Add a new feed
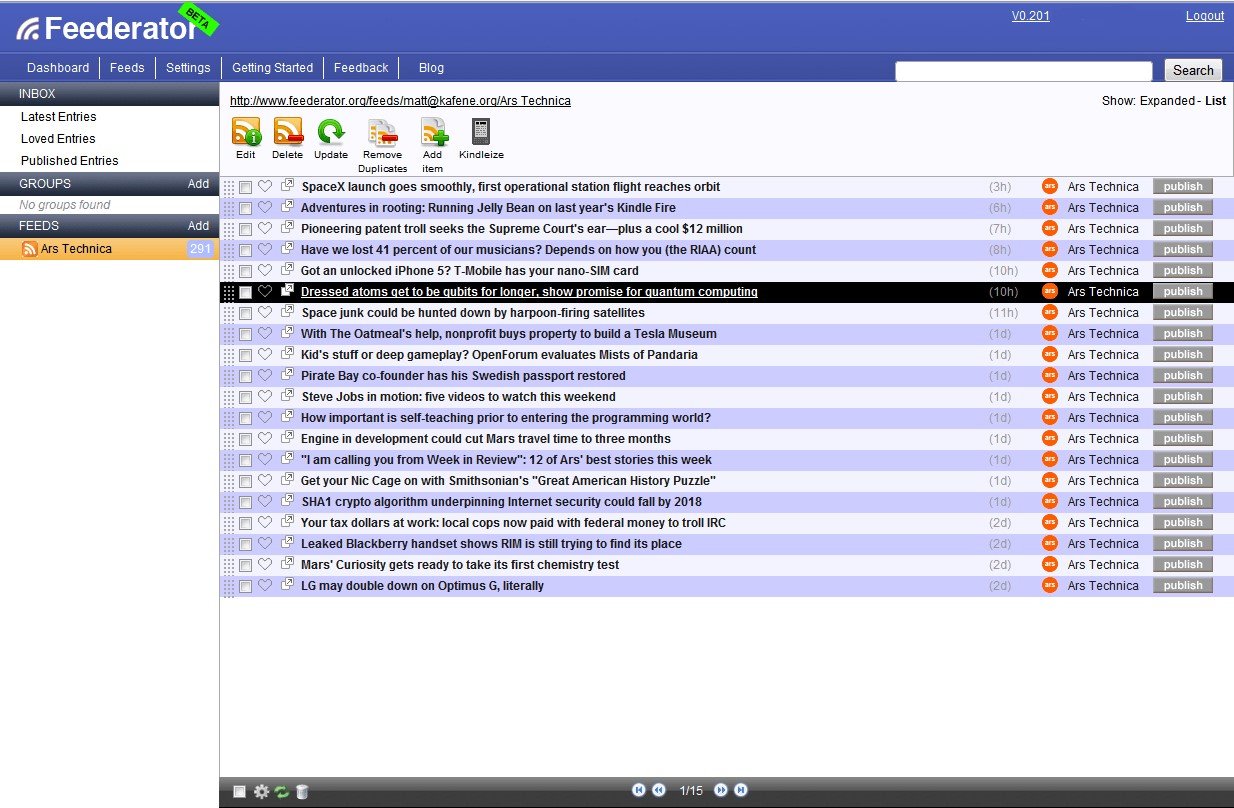This screenshot has height=808, width=1234. [198, 226]
